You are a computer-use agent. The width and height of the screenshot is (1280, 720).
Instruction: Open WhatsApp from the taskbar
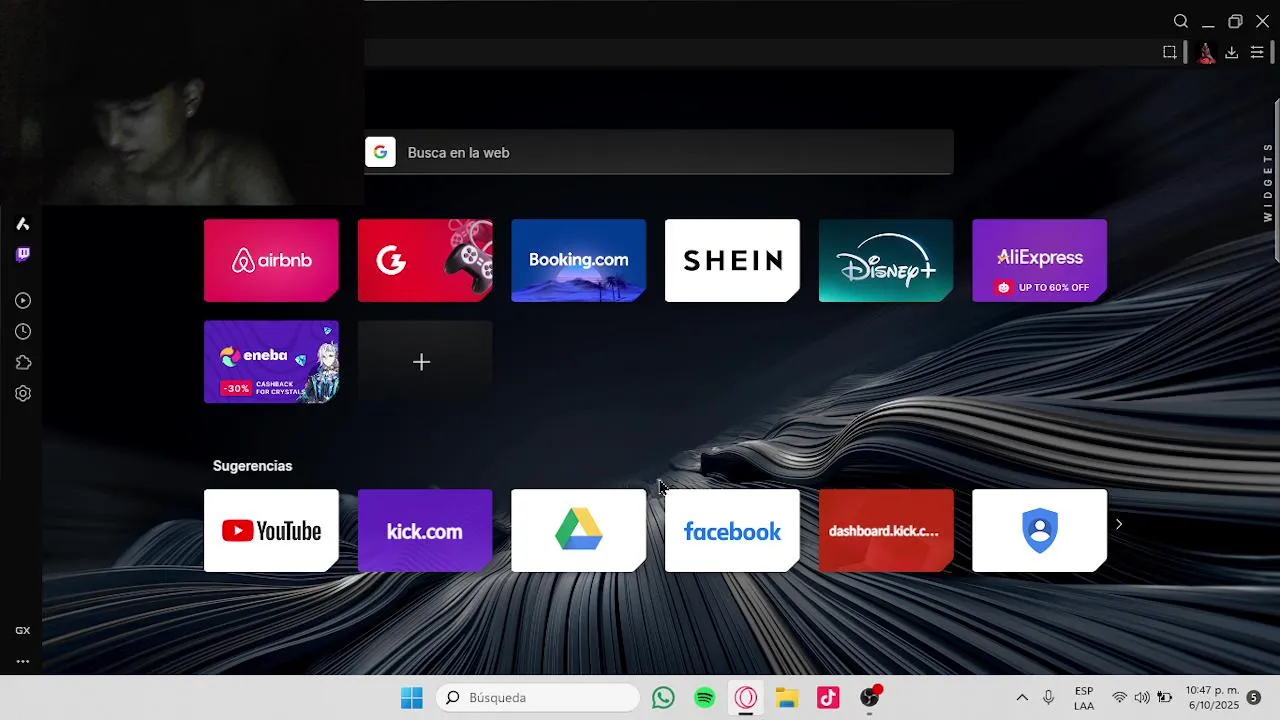(663, 698)
